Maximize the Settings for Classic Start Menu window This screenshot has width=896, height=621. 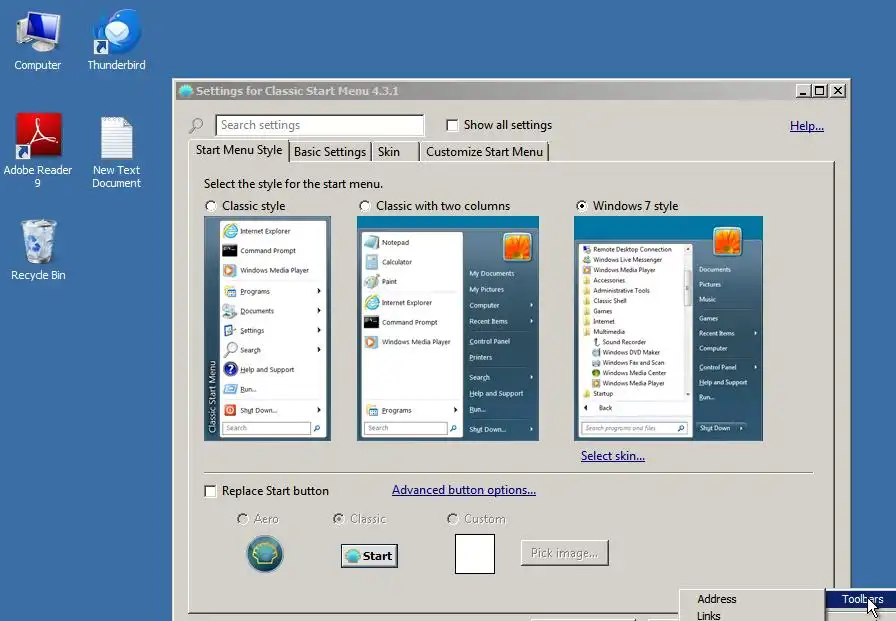point(819,91)
